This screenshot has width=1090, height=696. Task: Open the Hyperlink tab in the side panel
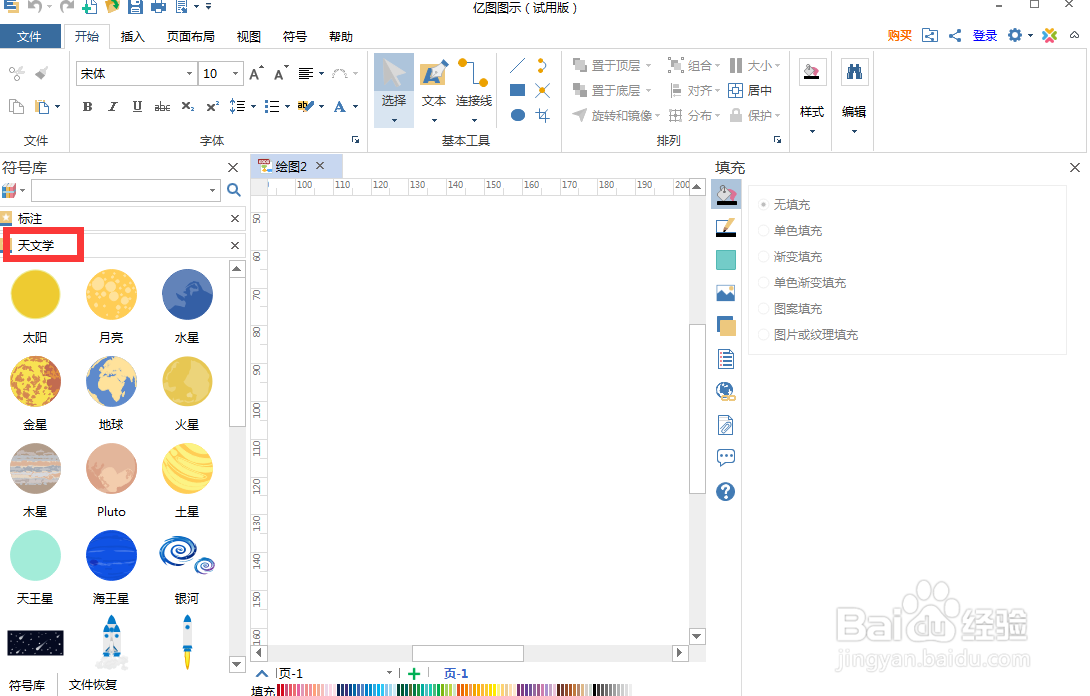pyautogui.click(x=726, y=391)
